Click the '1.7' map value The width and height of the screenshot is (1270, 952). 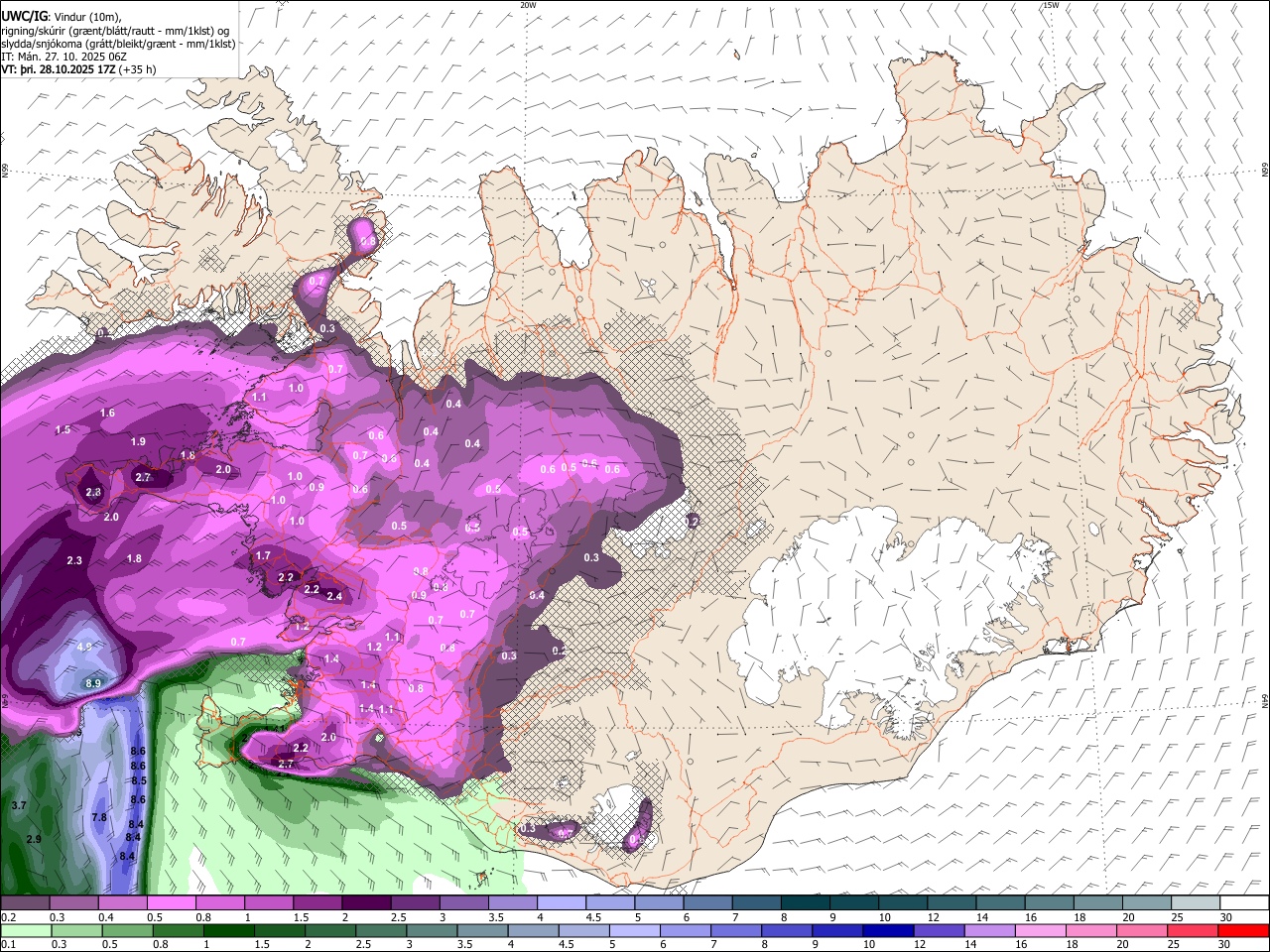click(x=263, y=556)
